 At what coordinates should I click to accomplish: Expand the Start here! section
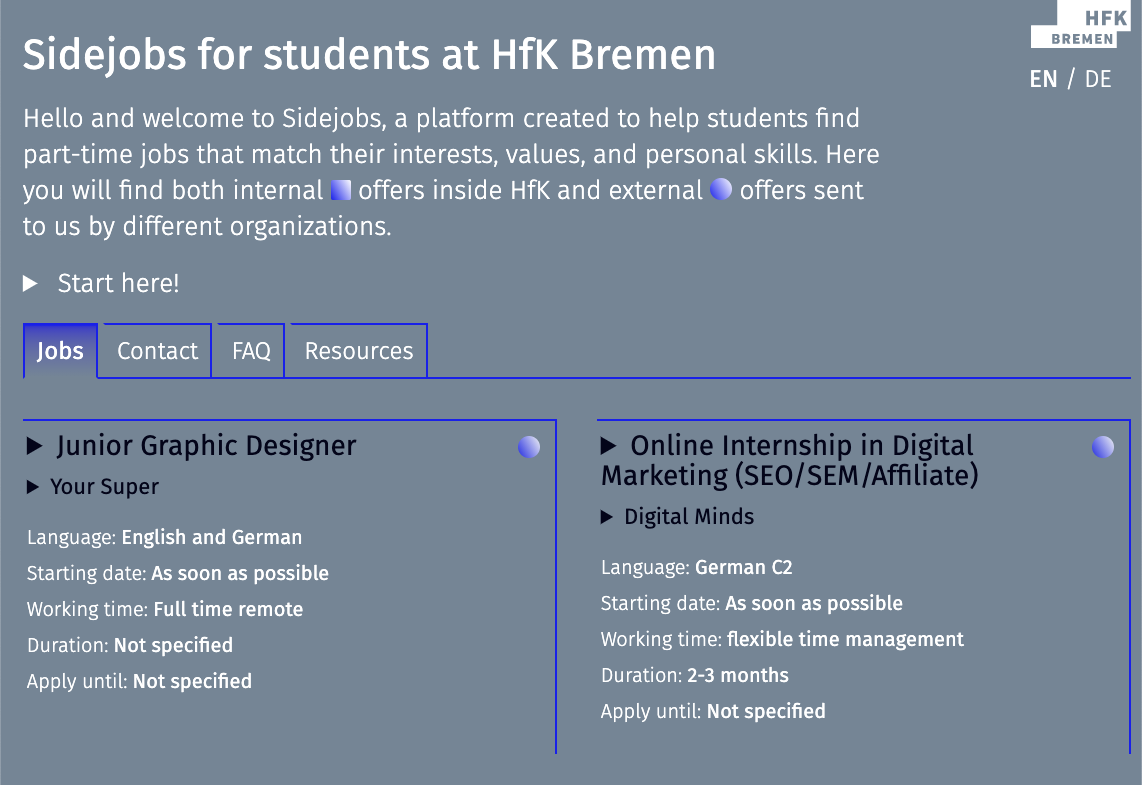tap(31, 284)
